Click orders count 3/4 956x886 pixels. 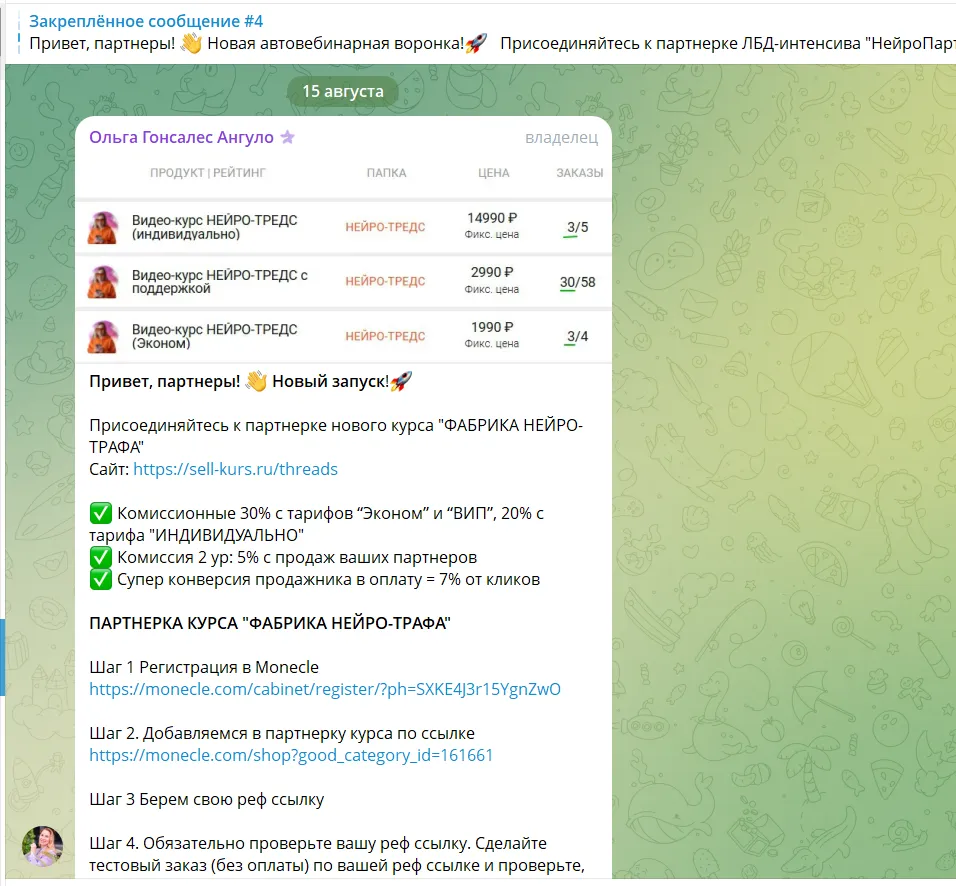(x=577, y=337)
